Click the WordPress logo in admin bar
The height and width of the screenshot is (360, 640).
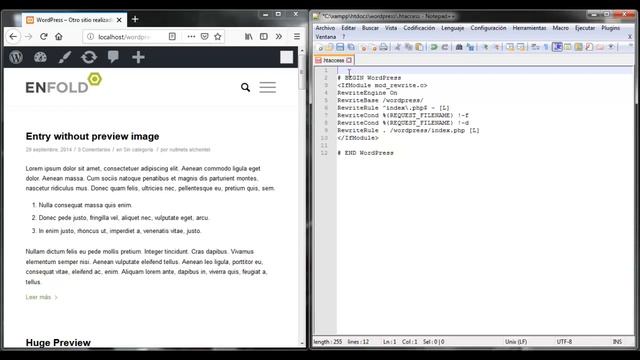[x=16, y=57]
